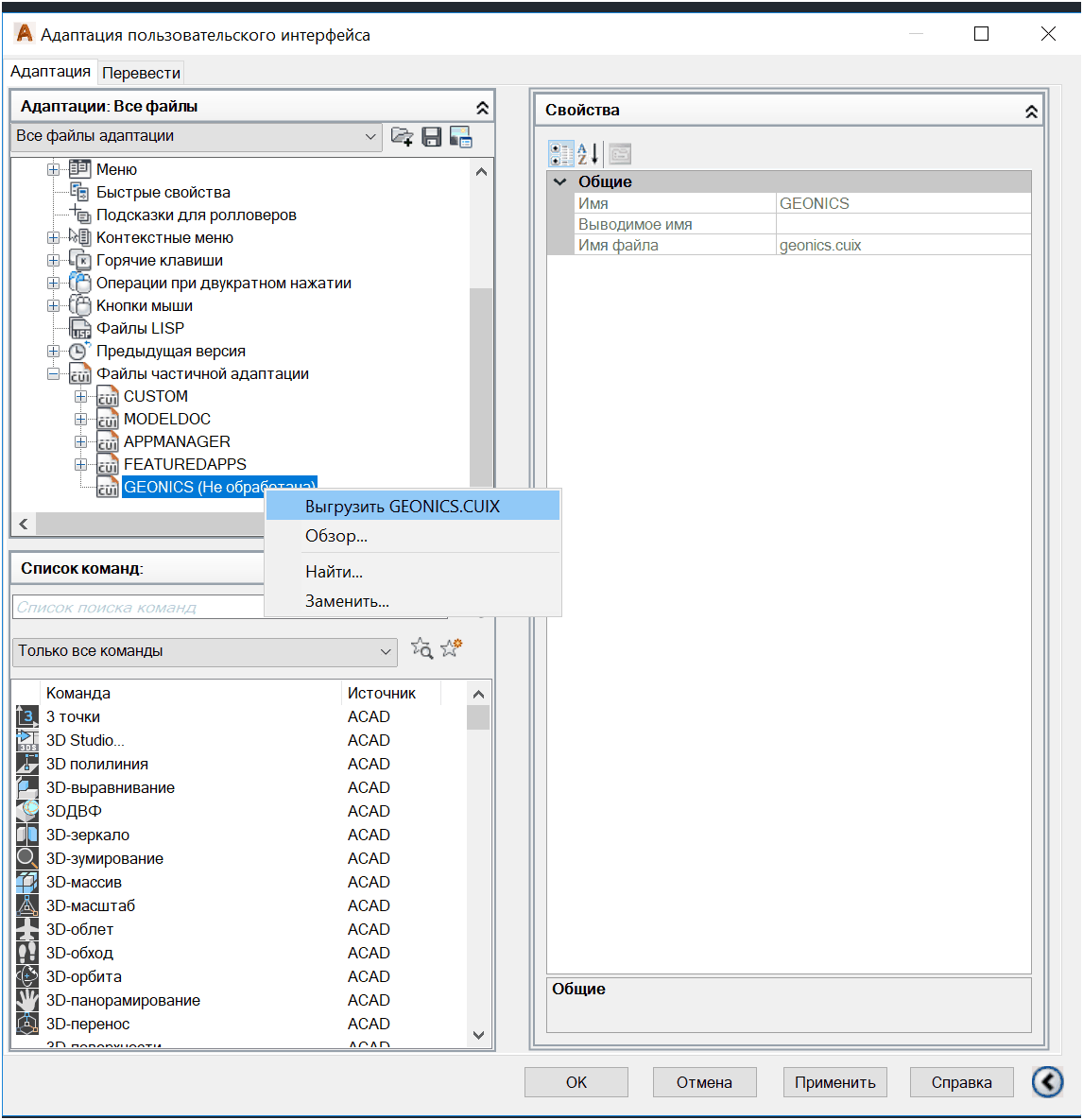Select the MODELDOC partial customization file
This screenshot has height=1120, width=1083.
coord(166,419)
